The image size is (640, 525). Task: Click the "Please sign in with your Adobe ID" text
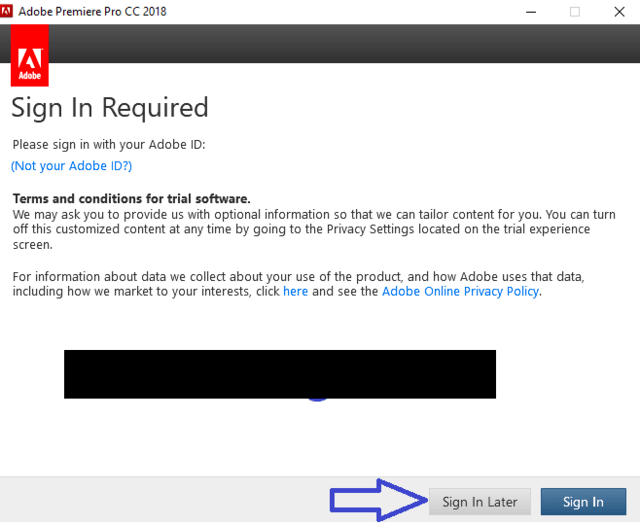(108, 144)
